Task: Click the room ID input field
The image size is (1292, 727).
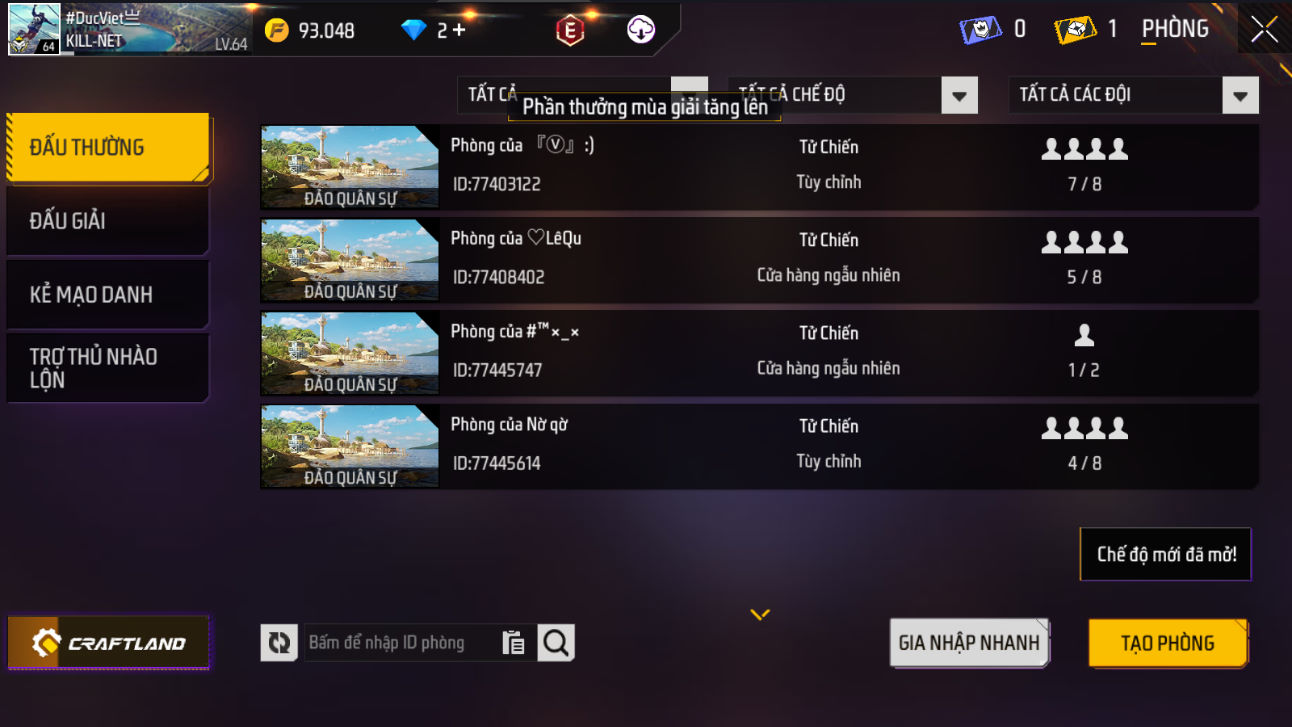Action: click(402, 643)
